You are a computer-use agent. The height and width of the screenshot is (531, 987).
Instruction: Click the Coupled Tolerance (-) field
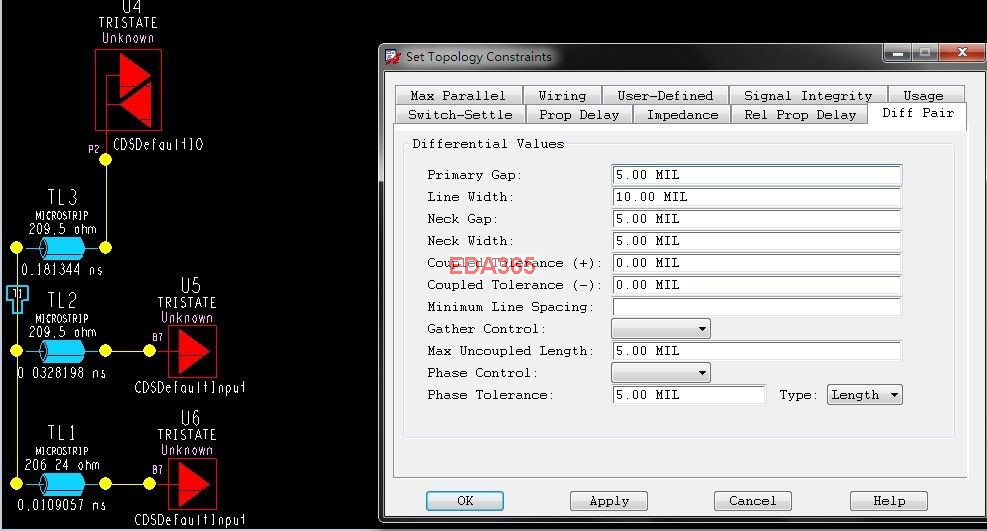pyautogui.click(x=757, y=285)
